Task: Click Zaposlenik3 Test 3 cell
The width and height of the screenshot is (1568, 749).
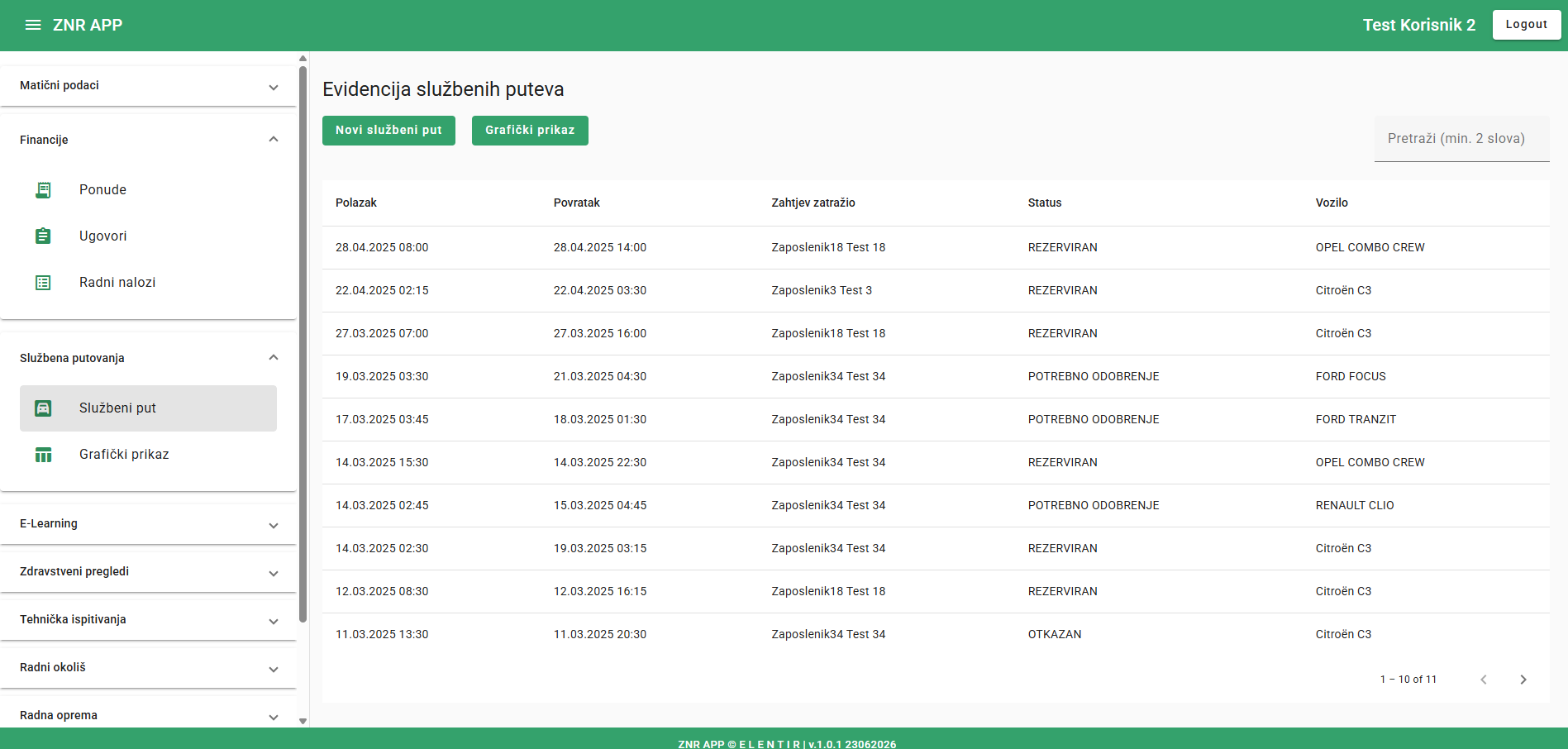Action: point(822,291)
